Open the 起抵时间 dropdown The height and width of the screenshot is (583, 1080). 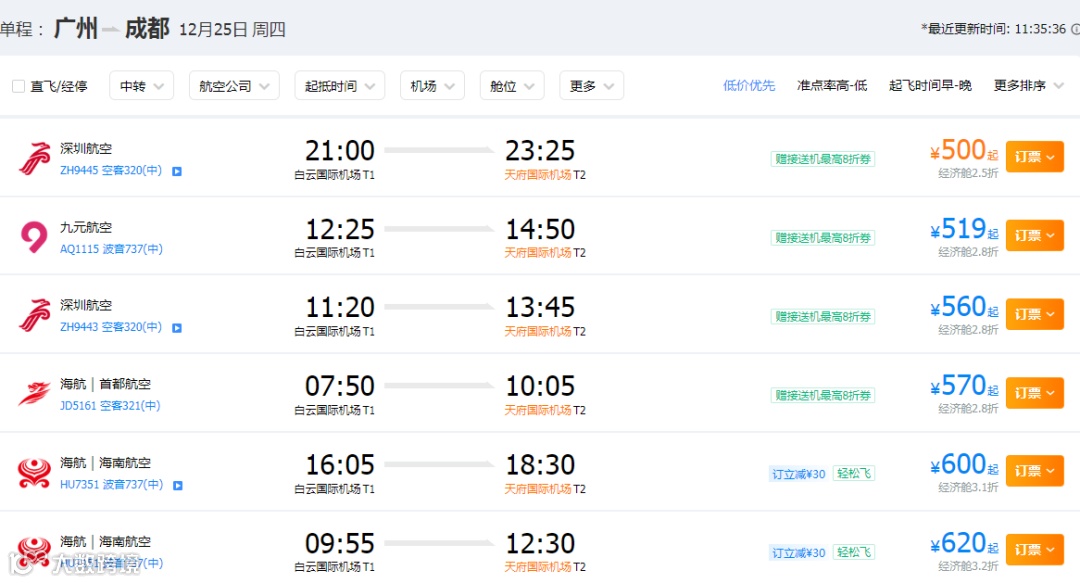(340, 86)
